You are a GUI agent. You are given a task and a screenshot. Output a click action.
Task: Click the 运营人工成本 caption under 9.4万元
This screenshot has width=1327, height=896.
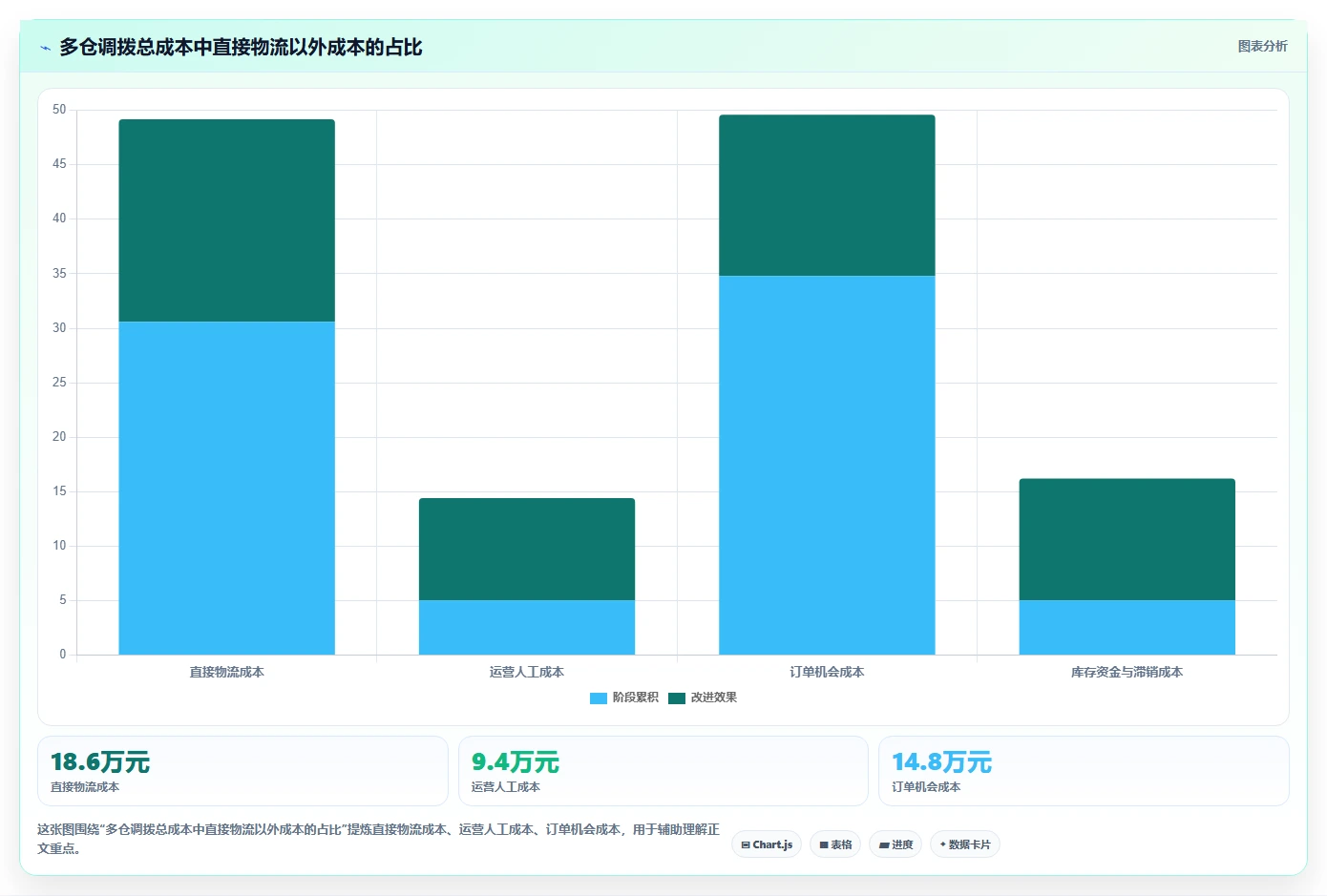coord(506,787)
